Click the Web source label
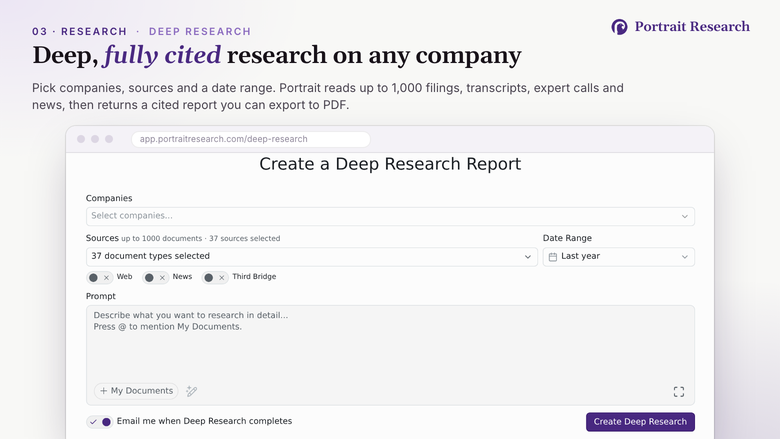The height and width of the screenshot is (439, 780). pyautogui.click(x=124, y=276)
